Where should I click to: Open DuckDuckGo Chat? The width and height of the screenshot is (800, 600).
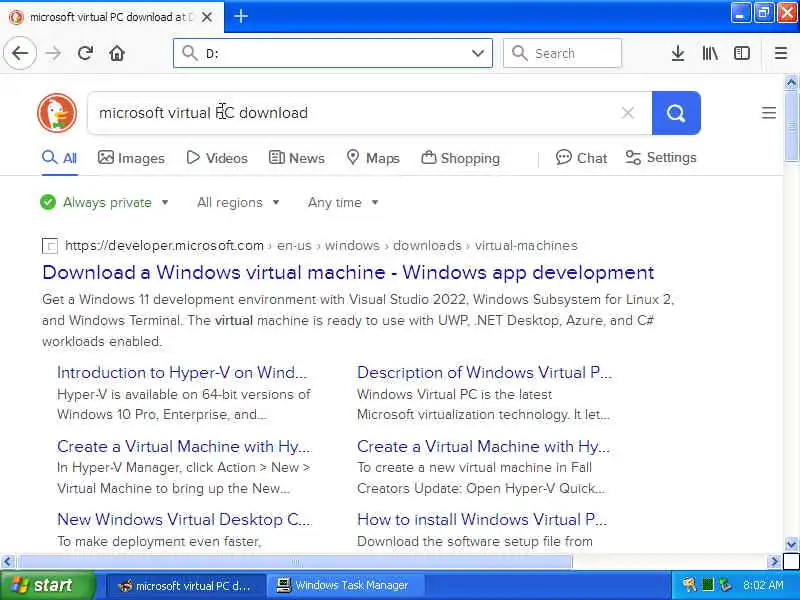click(582, 158)
